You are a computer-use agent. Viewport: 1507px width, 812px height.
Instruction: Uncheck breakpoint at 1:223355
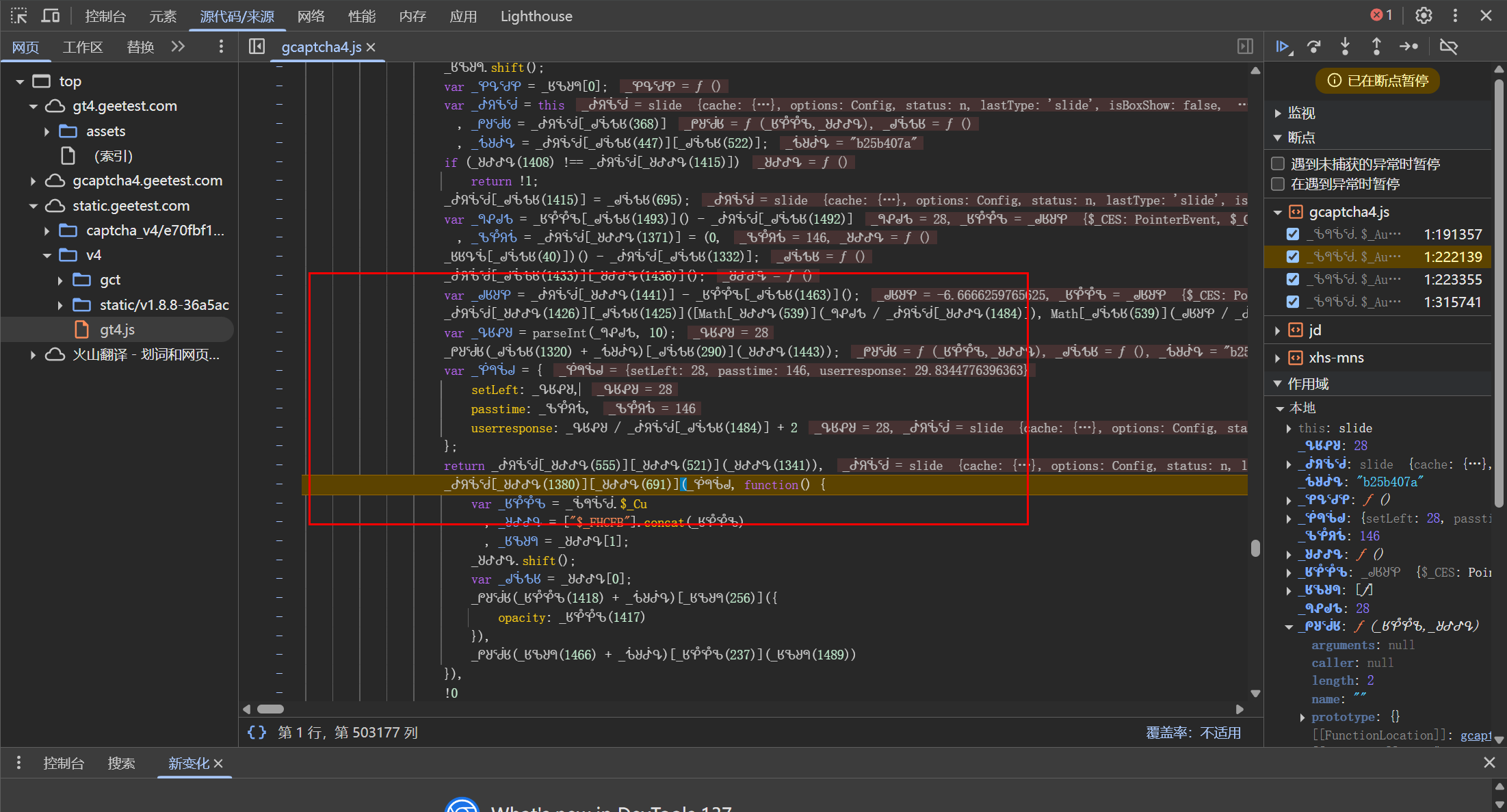click(1293, 279)
